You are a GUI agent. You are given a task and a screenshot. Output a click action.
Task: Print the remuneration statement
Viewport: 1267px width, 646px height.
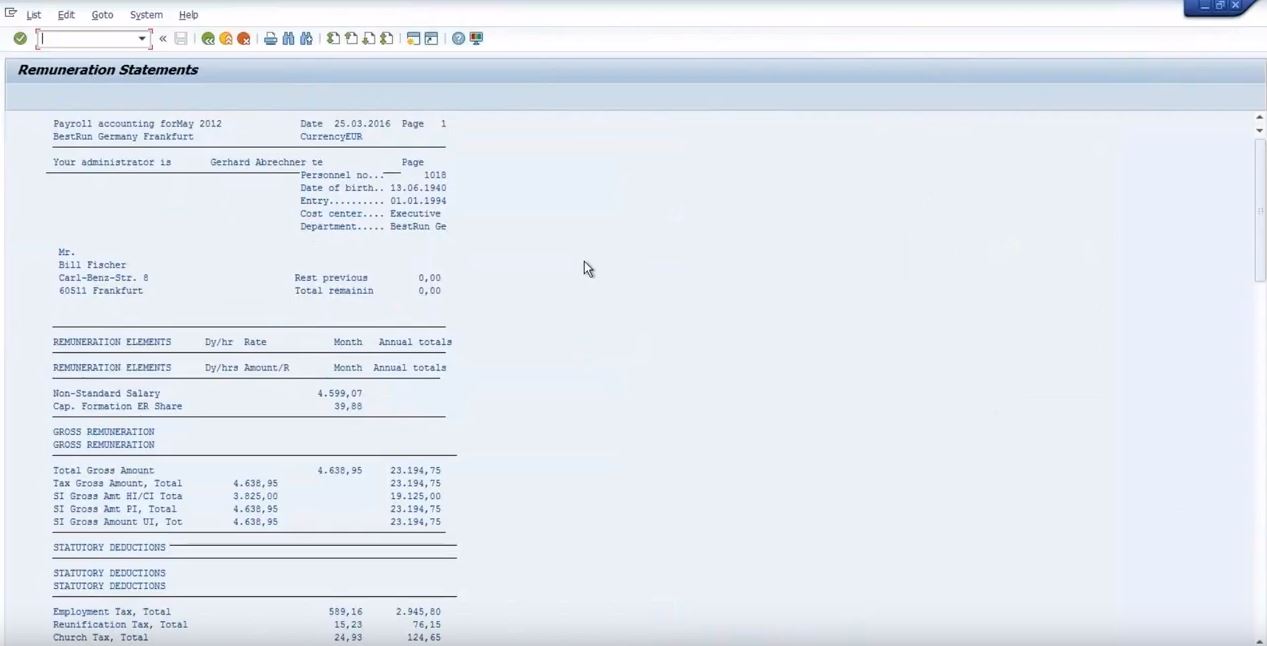(x=270, y=39)
